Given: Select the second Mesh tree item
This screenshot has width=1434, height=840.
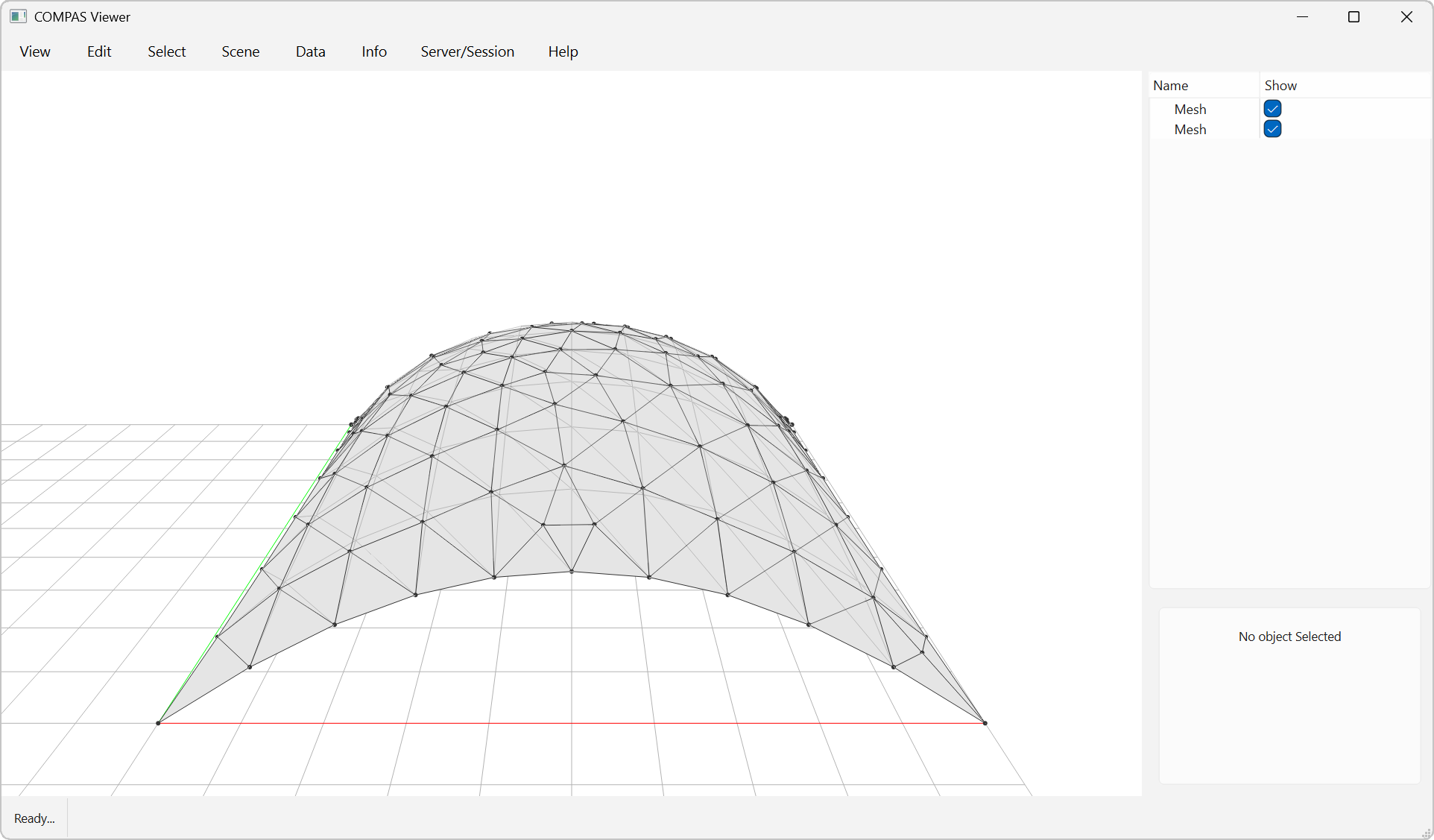Looking at the screenshot, I should 1190,130.
